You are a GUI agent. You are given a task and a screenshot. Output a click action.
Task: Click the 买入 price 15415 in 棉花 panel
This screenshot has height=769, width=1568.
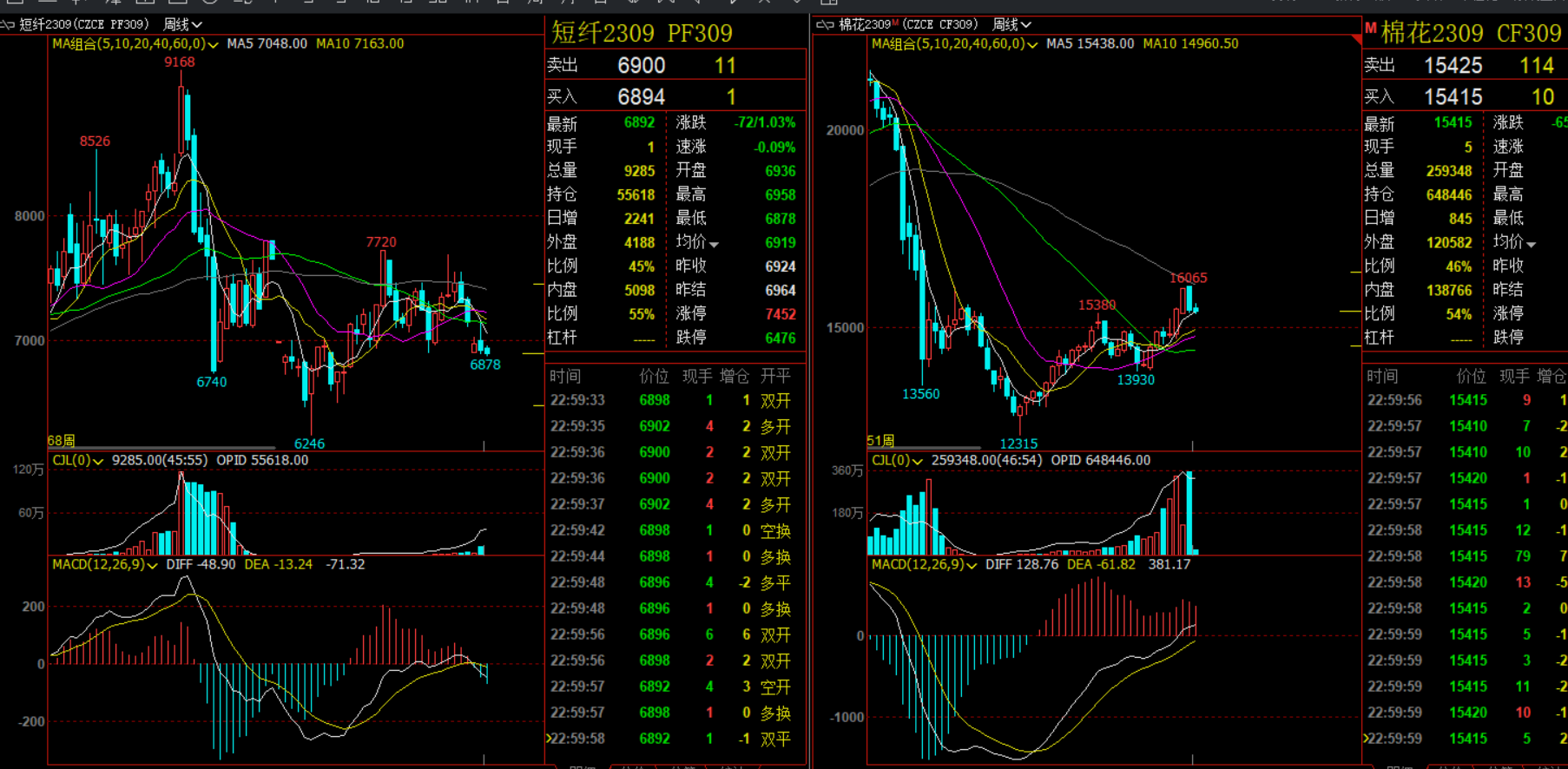click(x=1453, y=97)
